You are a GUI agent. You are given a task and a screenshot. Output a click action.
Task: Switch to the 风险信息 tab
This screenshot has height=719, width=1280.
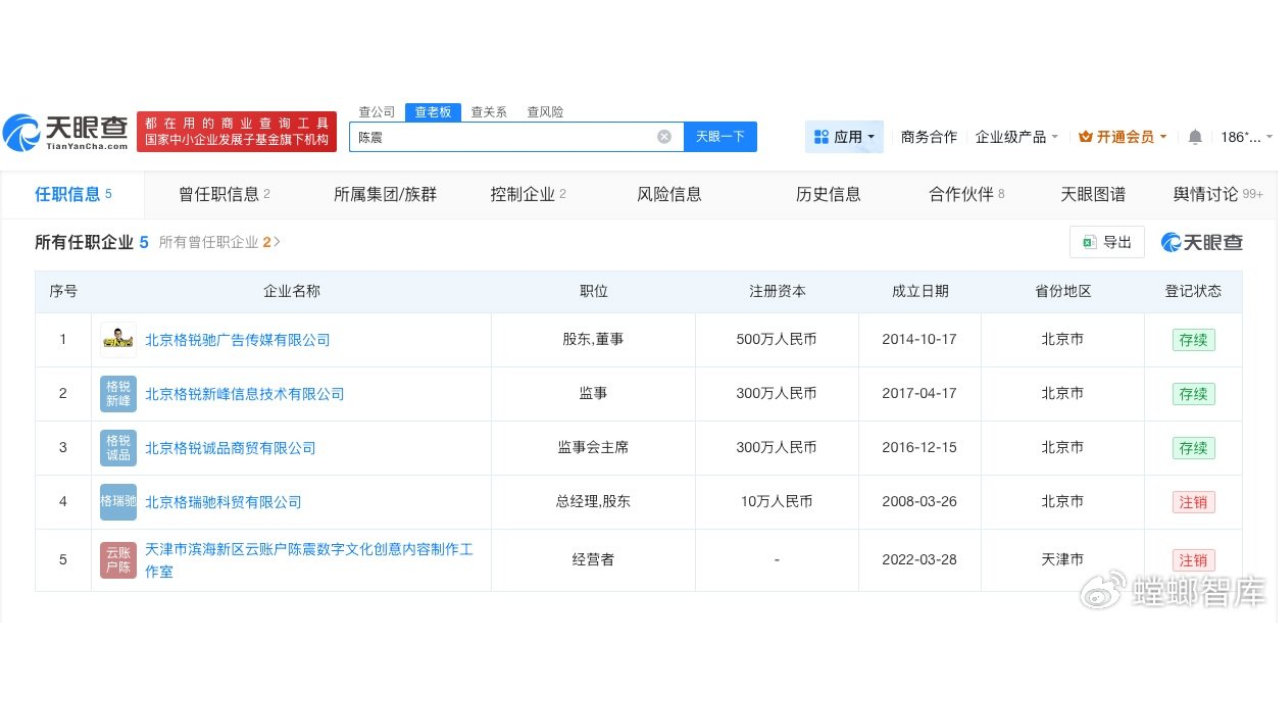click(x=669, y=194)
